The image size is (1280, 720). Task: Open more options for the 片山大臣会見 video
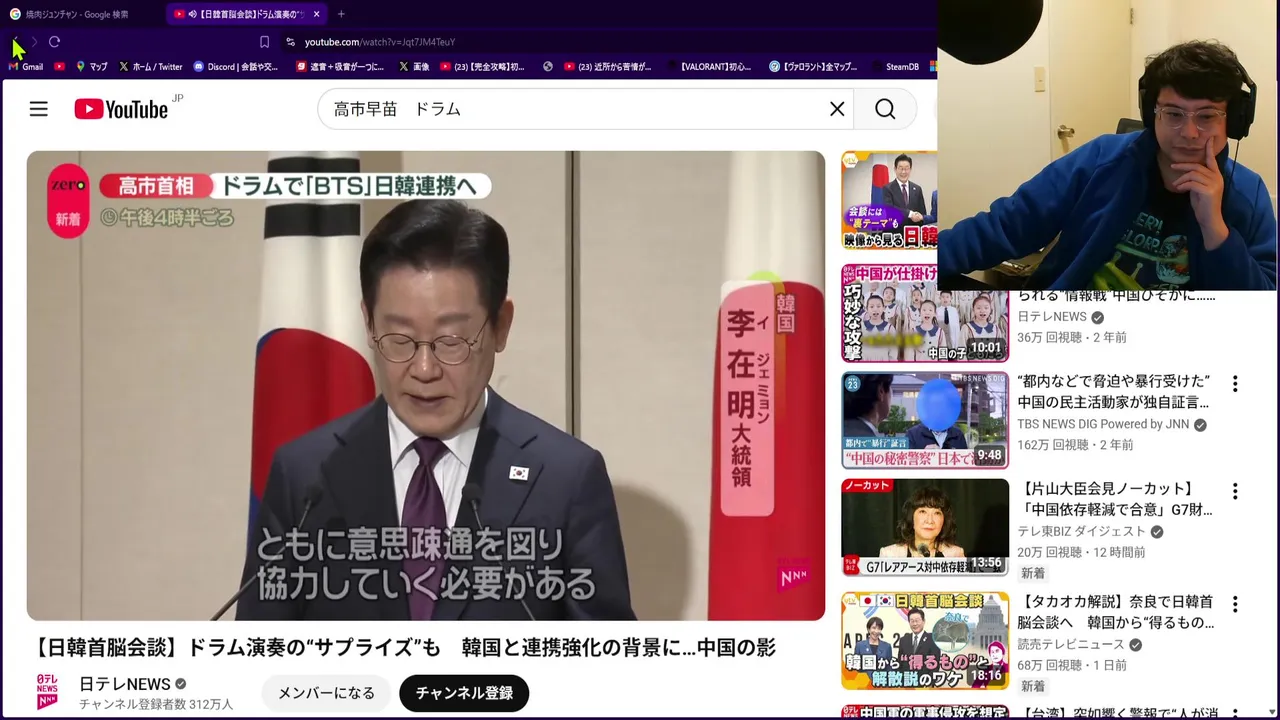pos(1235,491)
